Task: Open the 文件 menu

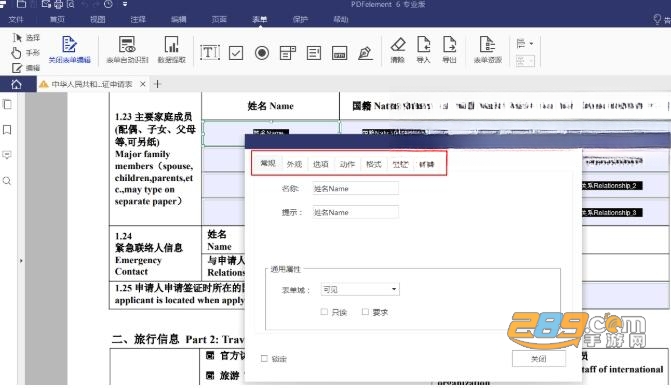Action: [16, 20]
